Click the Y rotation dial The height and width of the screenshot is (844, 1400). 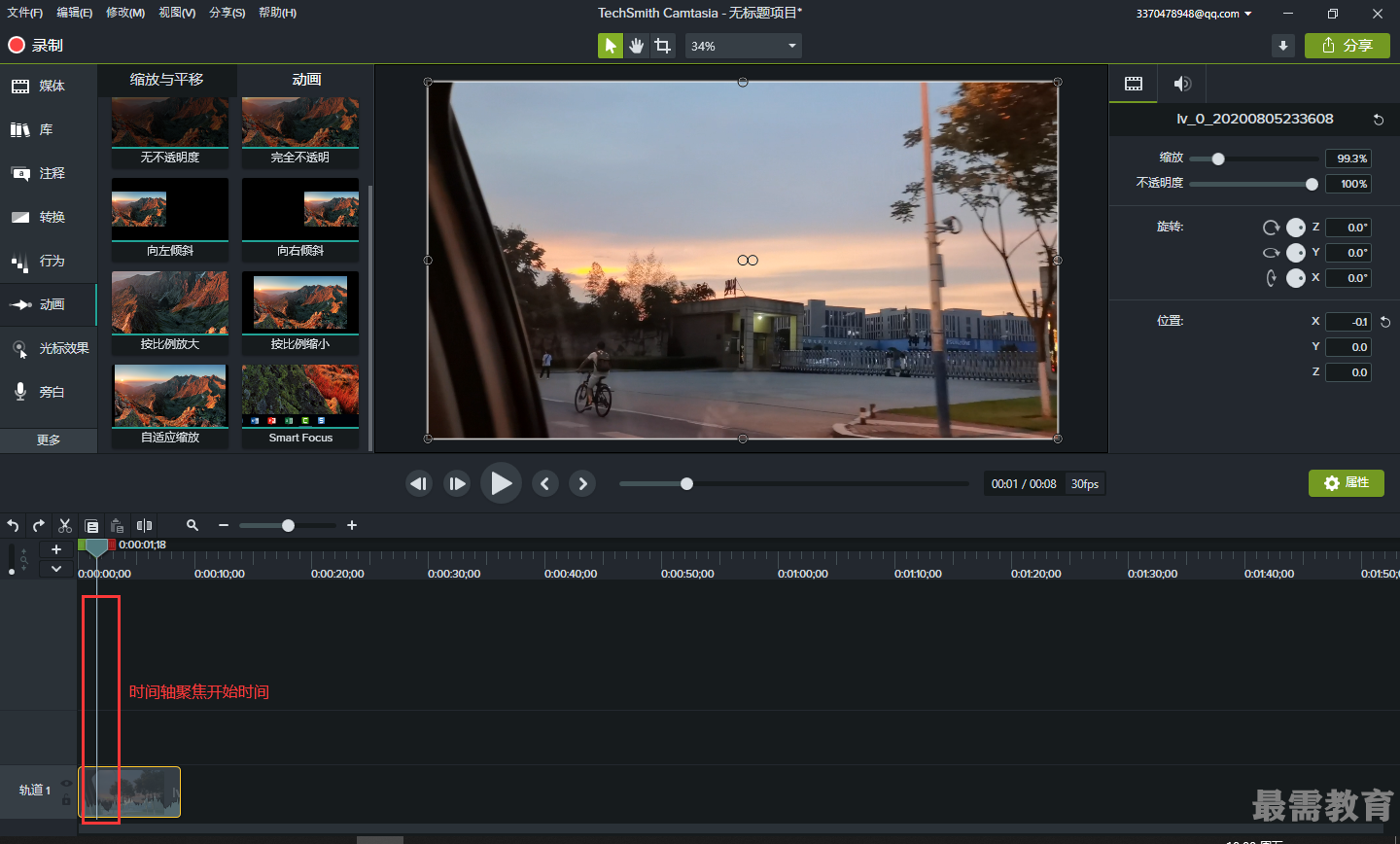1296,253
